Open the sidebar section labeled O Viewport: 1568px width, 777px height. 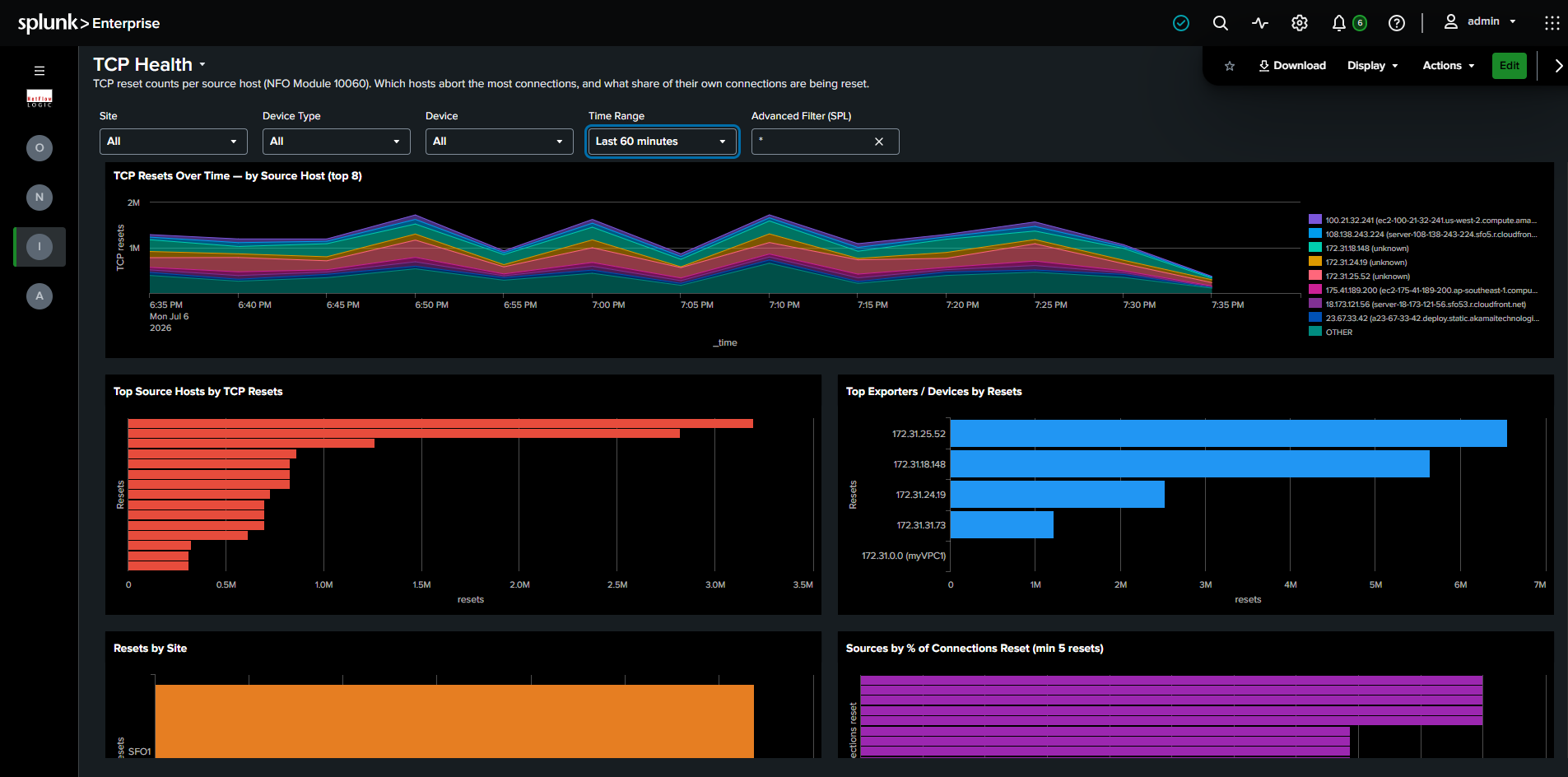pos(39,148)
